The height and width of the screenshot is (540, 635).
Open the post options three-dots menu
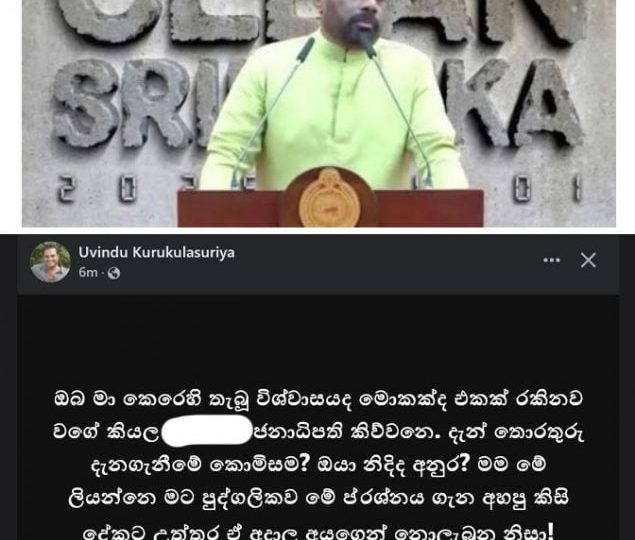(x=551, y=260)
